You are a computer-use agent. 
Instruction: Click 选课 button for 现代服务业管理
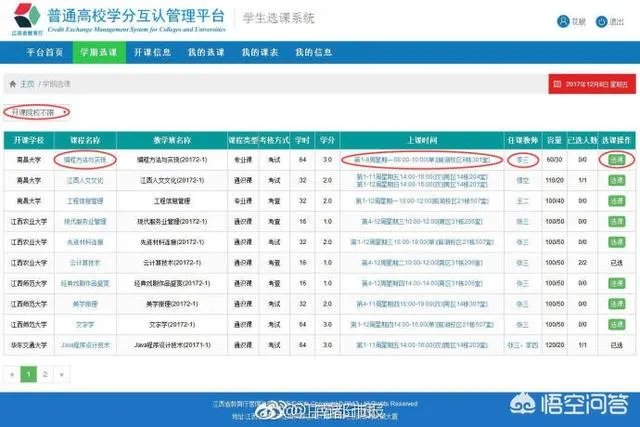coord(616,221)
